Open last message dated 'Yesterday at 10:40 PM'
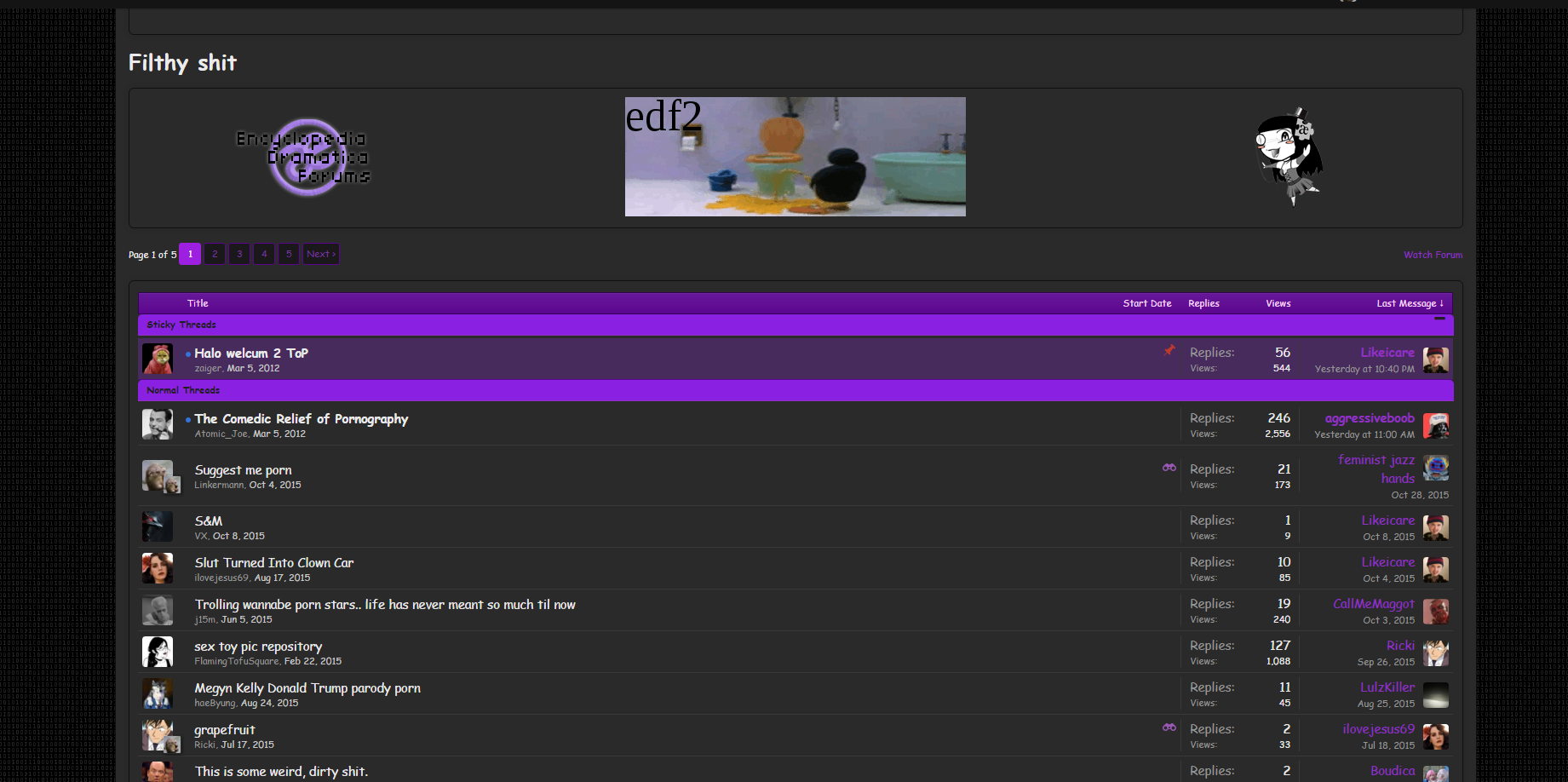The image size is (1568, 782). (x=1364, y=369)
